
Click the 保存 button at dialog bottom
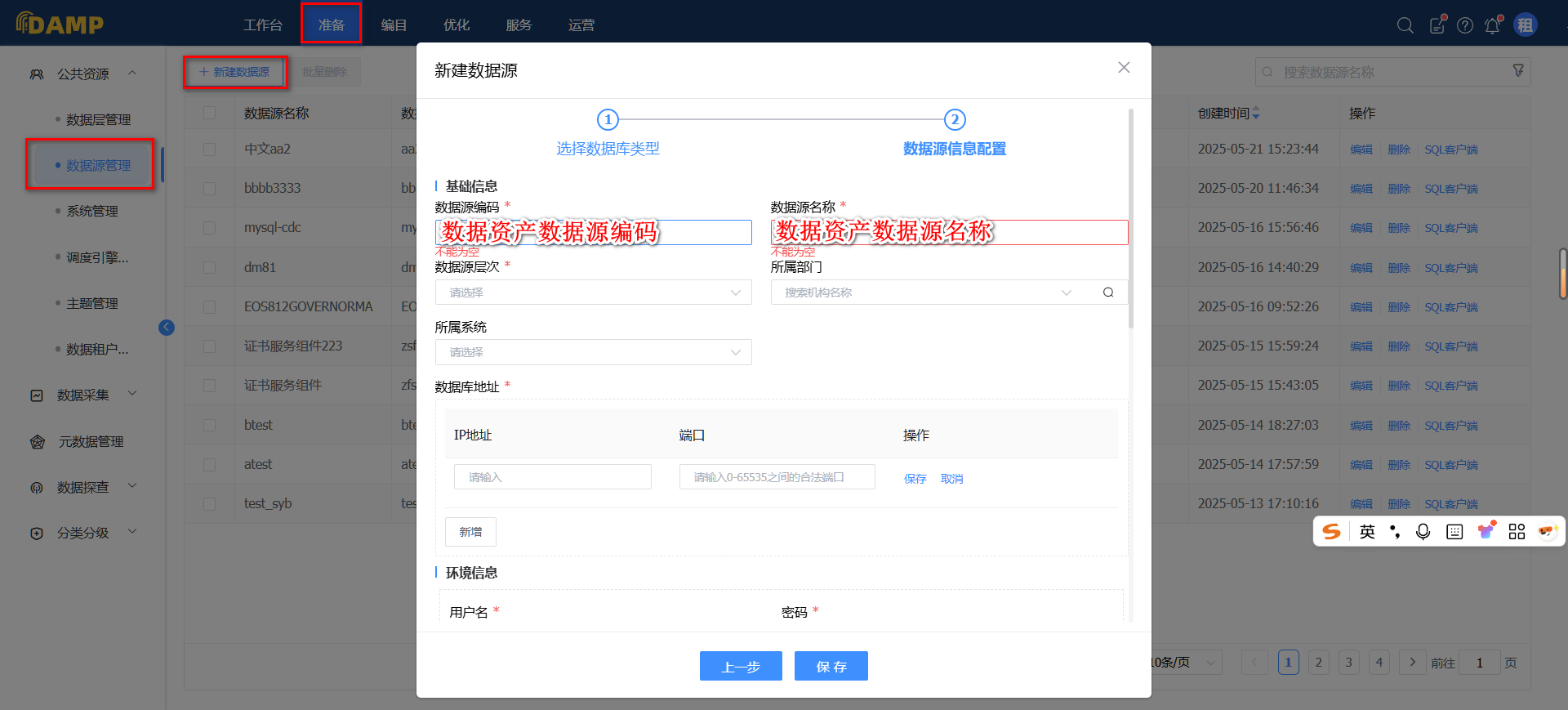click(x=831, y=667)
